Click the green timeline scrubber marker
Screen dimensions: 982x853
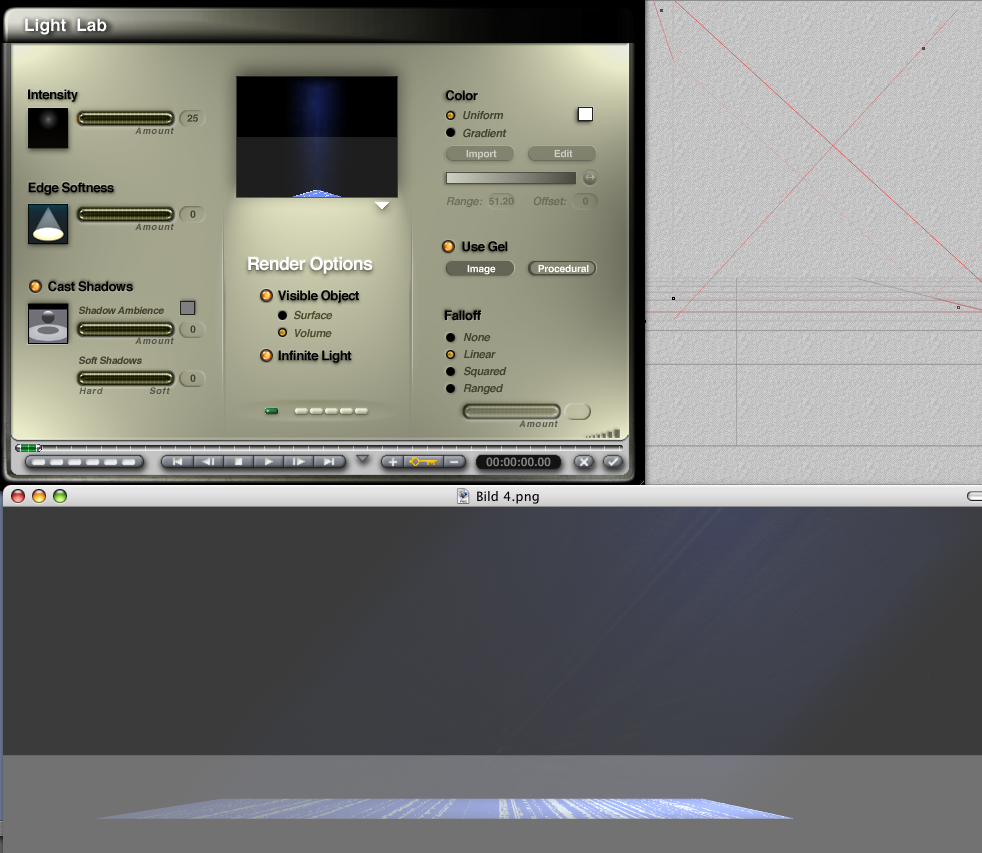click(28, 448)
